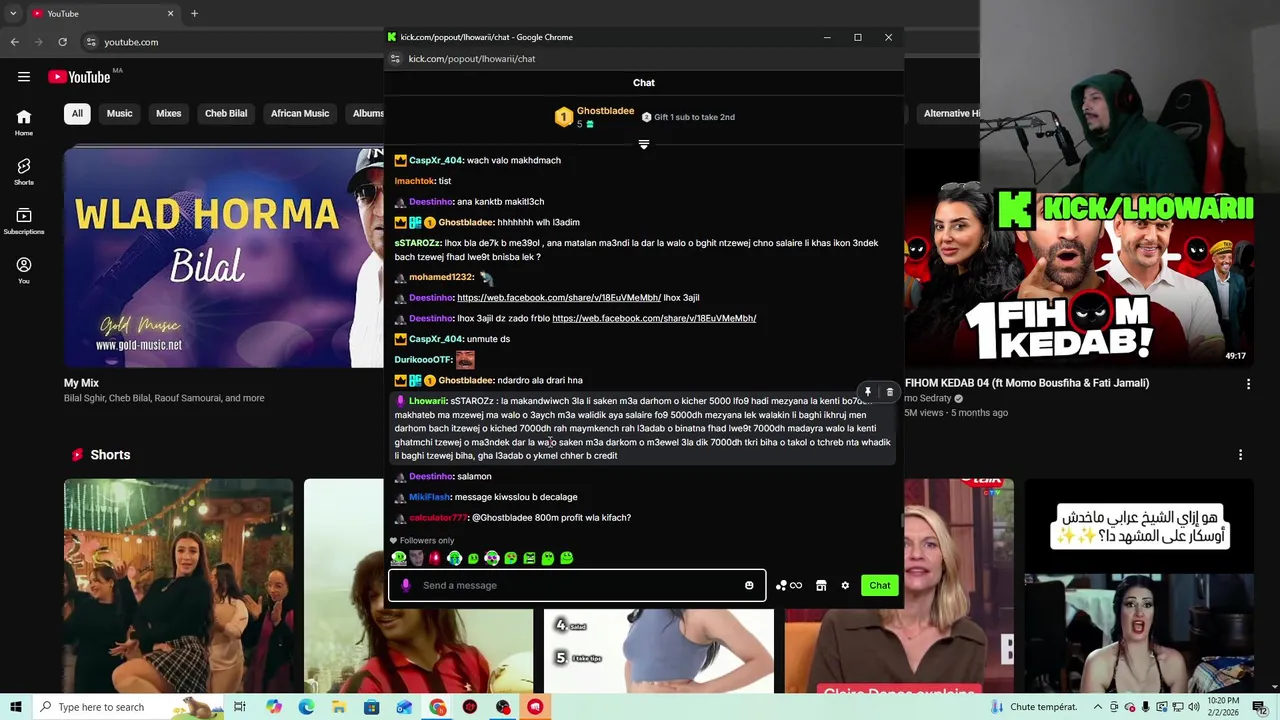Open the You section in sidebar
Image resolution: width=1280 pixels, height=720 pixels.
(24, 271)
